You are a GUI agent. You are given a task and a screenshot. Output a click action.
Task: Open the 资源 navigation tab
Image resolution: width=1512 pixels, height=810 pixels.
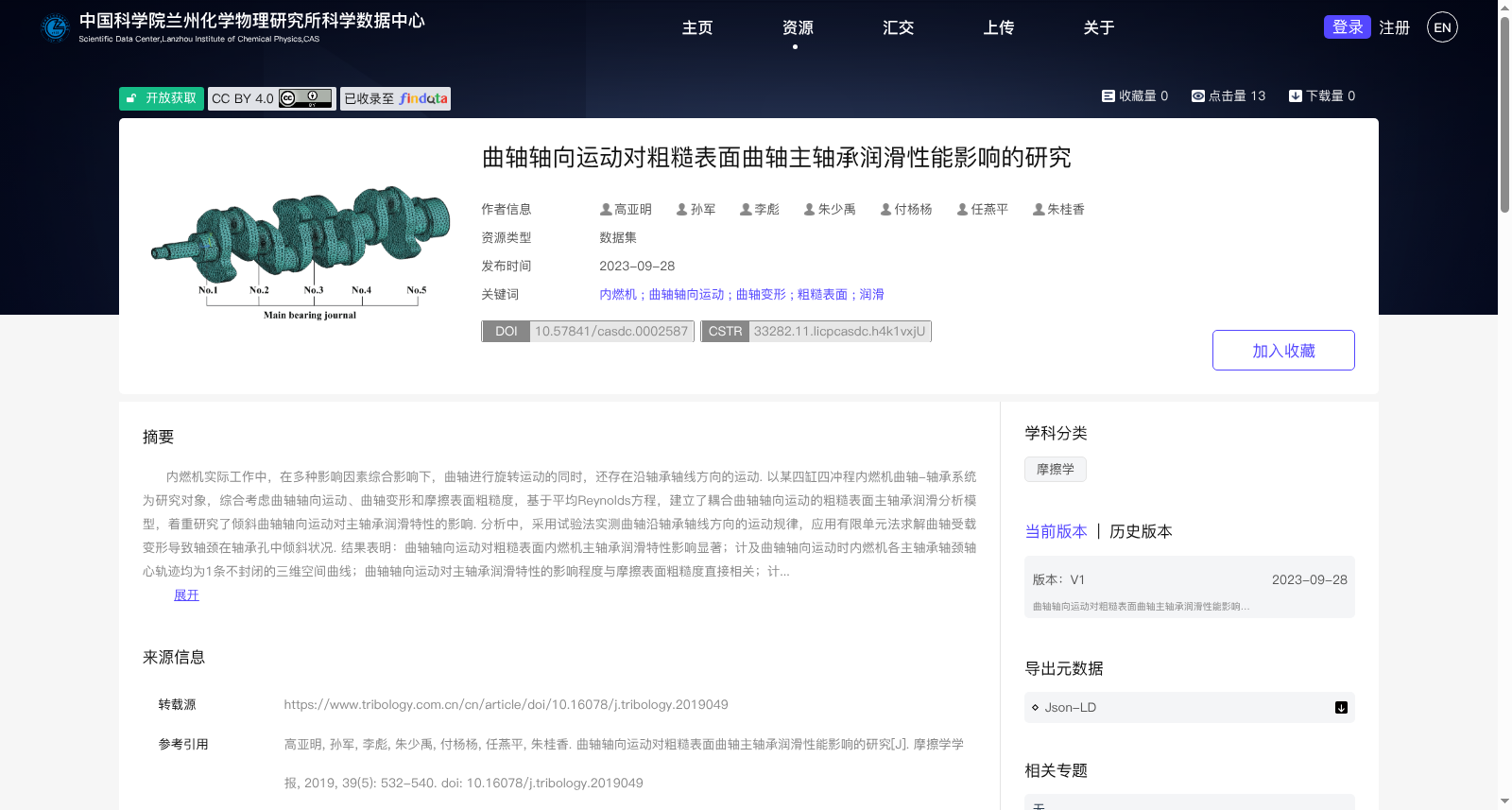798,27
